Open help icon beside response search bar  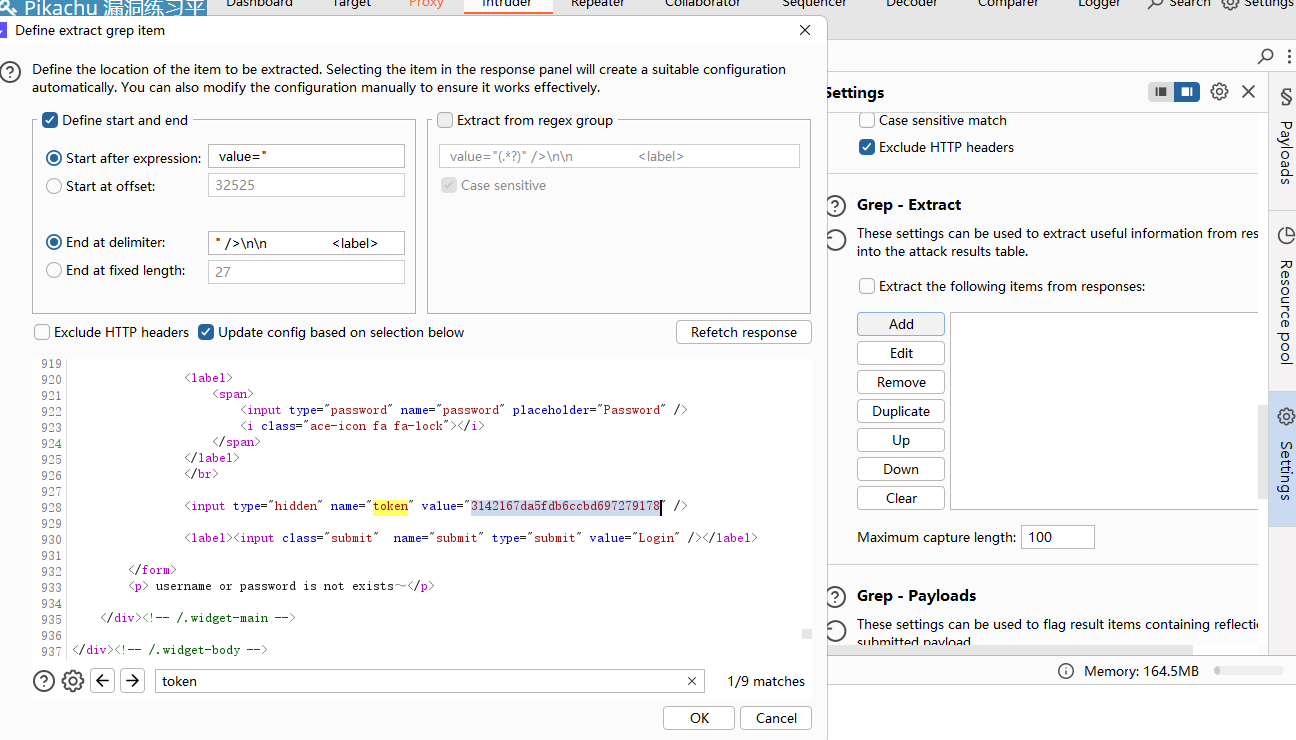[44, 681]
